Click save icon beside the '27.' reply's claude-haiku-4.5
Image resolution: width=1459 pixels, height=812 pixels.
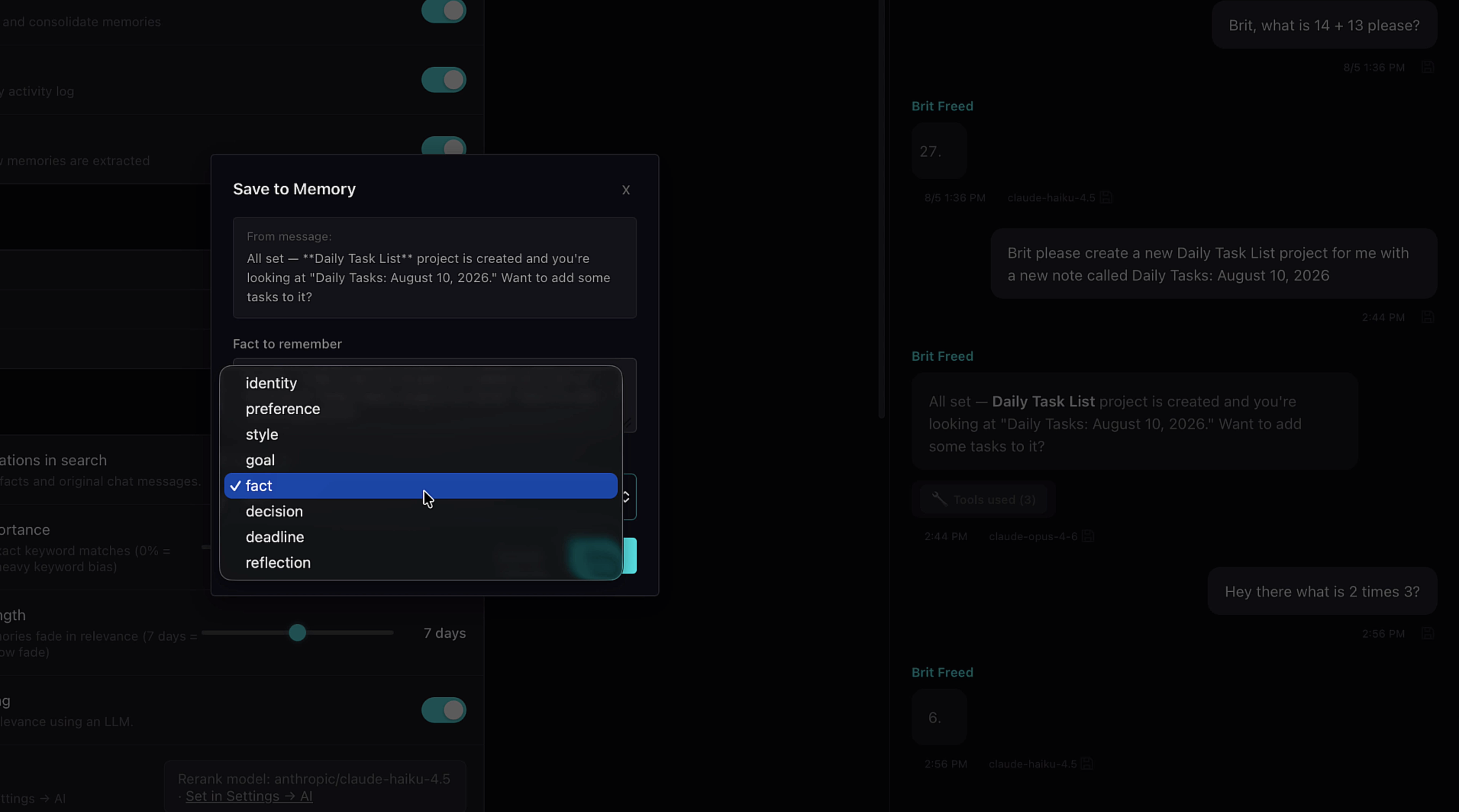point(1106,198)
